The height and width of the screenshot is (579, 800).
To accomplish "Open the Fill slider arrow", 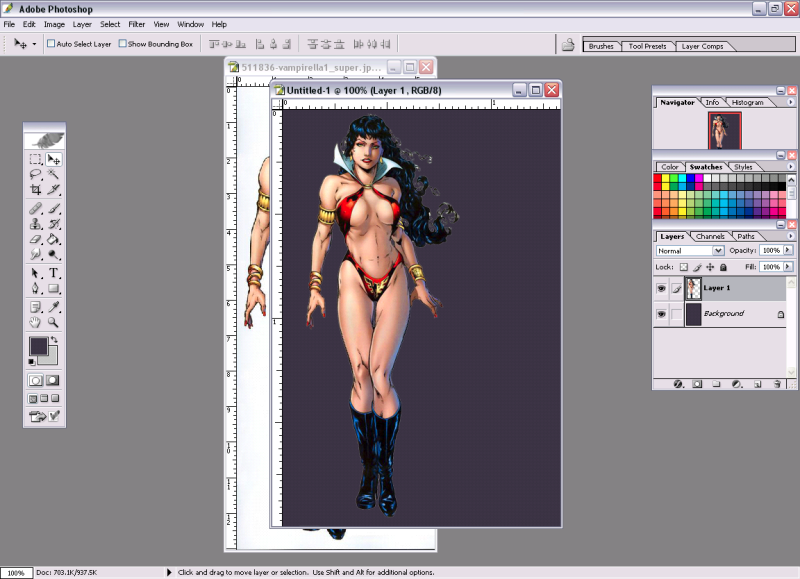I will 788,266.
